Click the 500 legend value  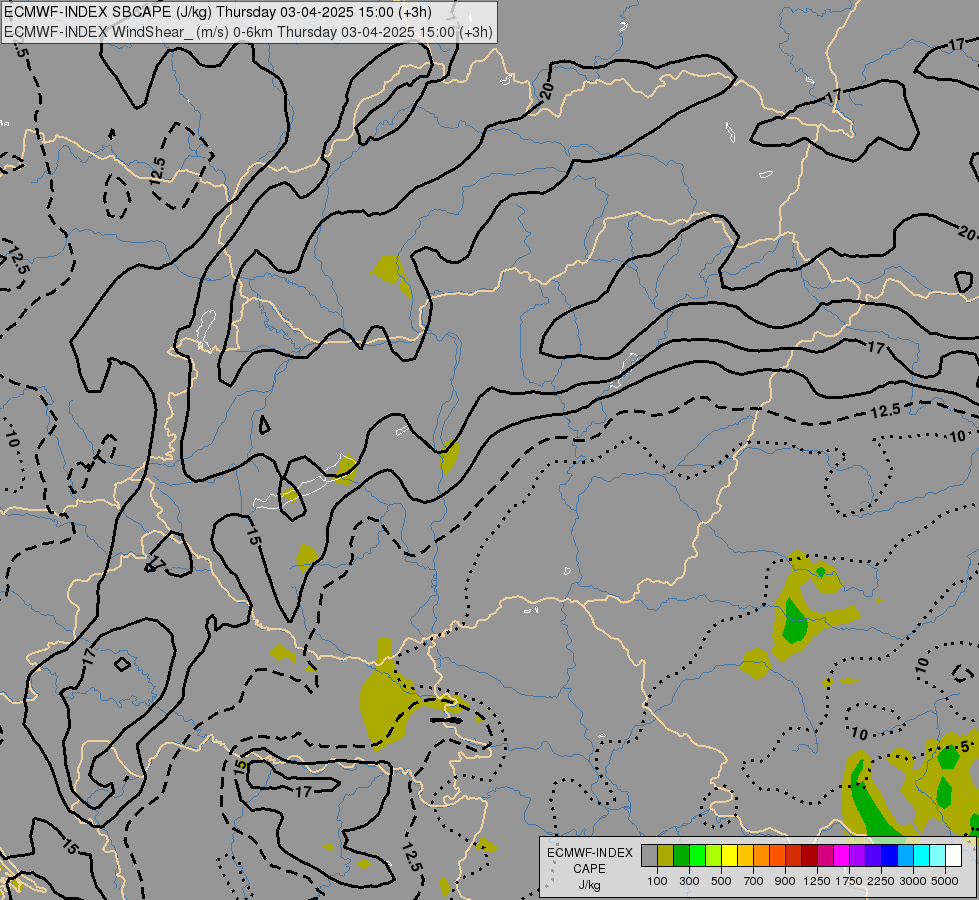[x=721, y=881]
